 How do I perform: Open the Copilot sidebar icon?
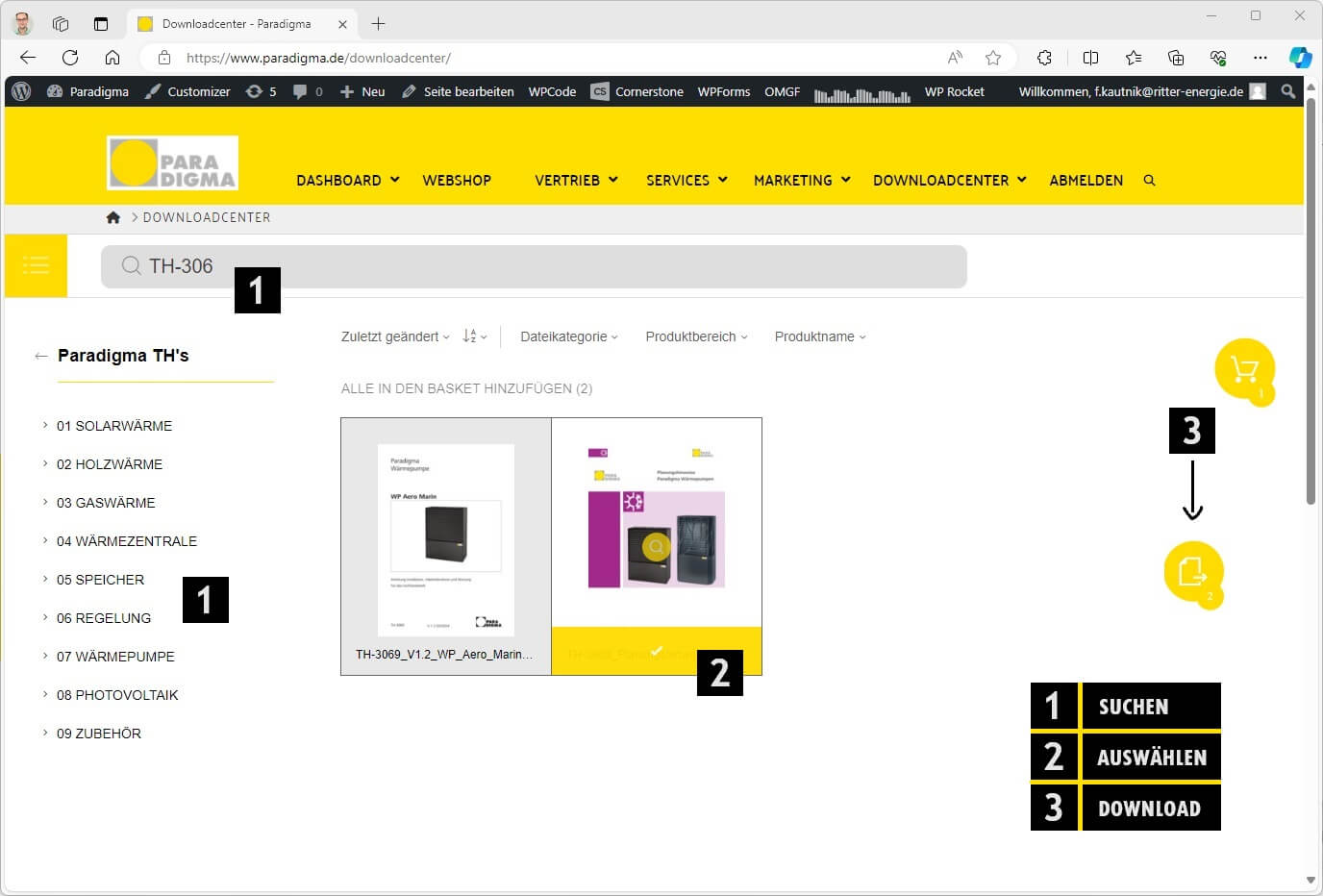[1300, 58]
